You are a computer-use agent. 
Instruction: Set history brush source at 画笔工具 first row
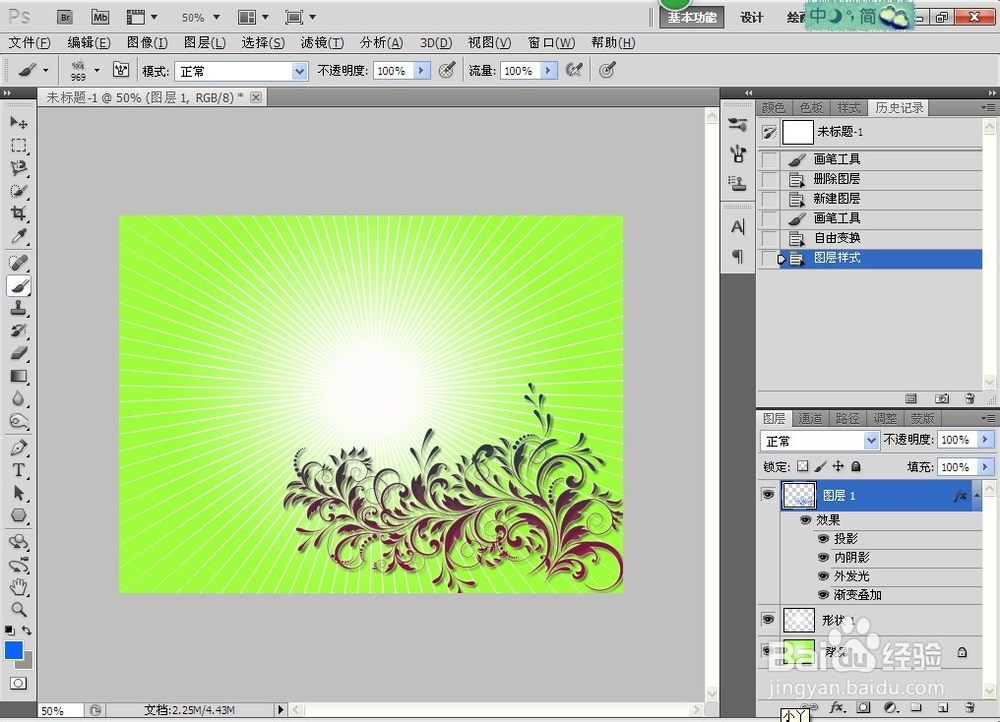pyautogui.click(x=770, y=159)
